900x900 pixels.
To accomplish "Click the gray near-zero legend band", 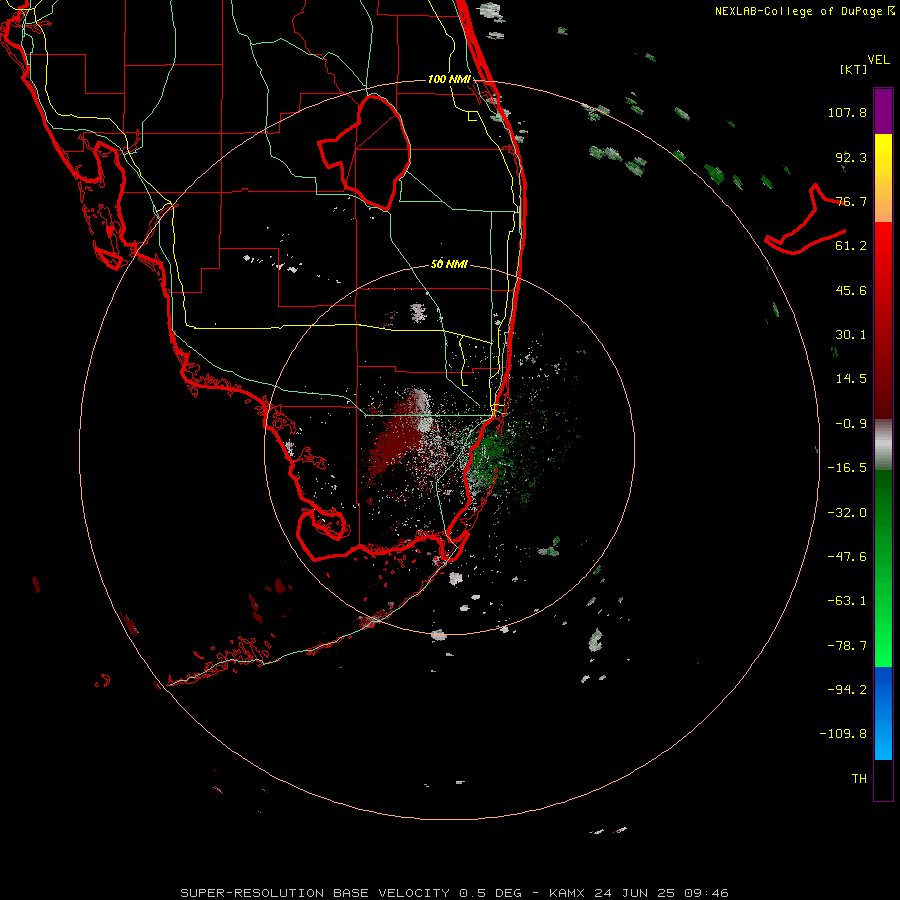I will pyautogui.click(x=883, y=445).
